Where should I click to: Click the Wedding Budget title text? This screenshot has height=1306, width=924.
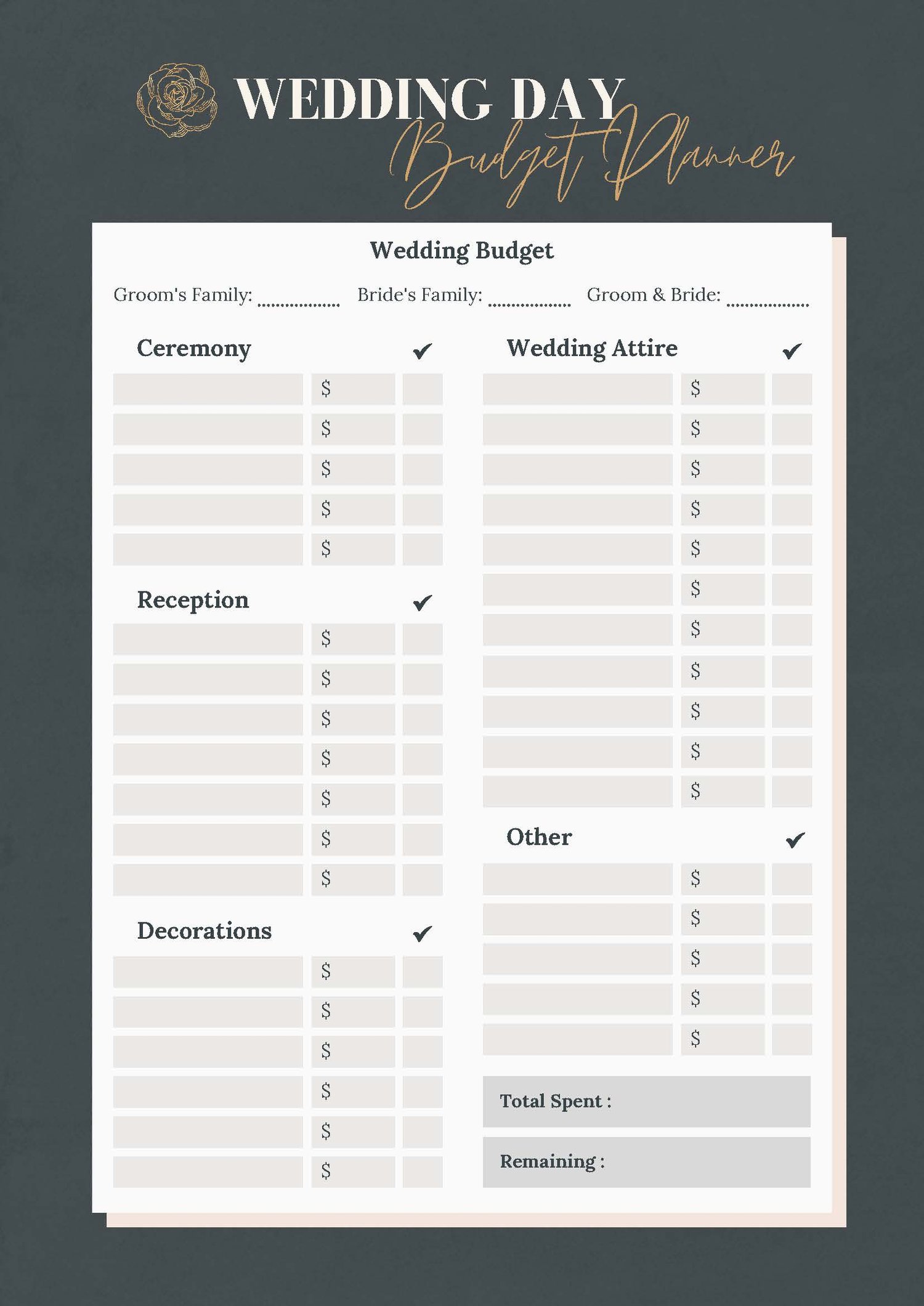coord(462,251)
